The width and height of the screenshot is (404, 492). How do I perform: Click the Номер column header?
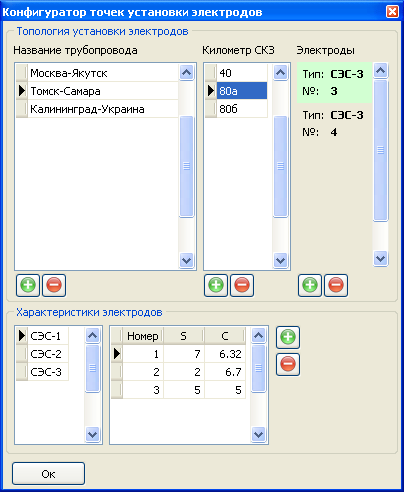[x=143, y=336]
